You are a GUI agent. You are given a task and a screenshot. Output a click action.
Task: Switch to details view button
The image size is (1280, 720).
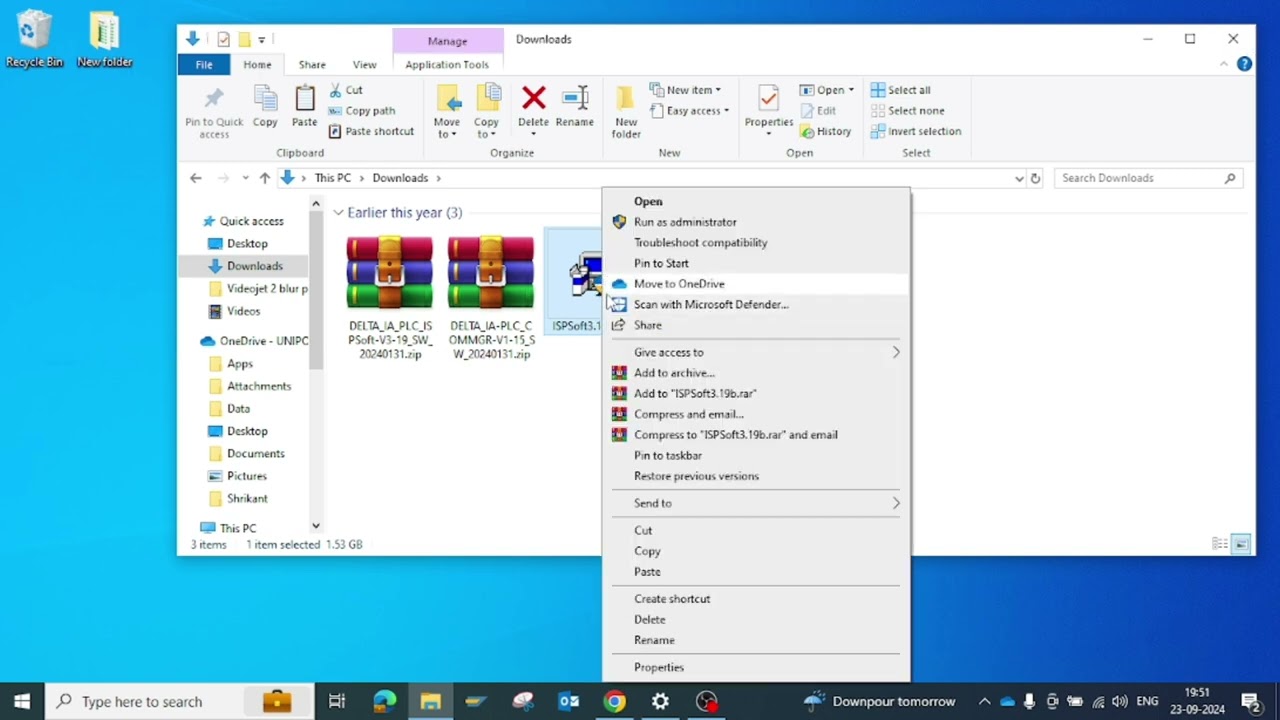1220,544
